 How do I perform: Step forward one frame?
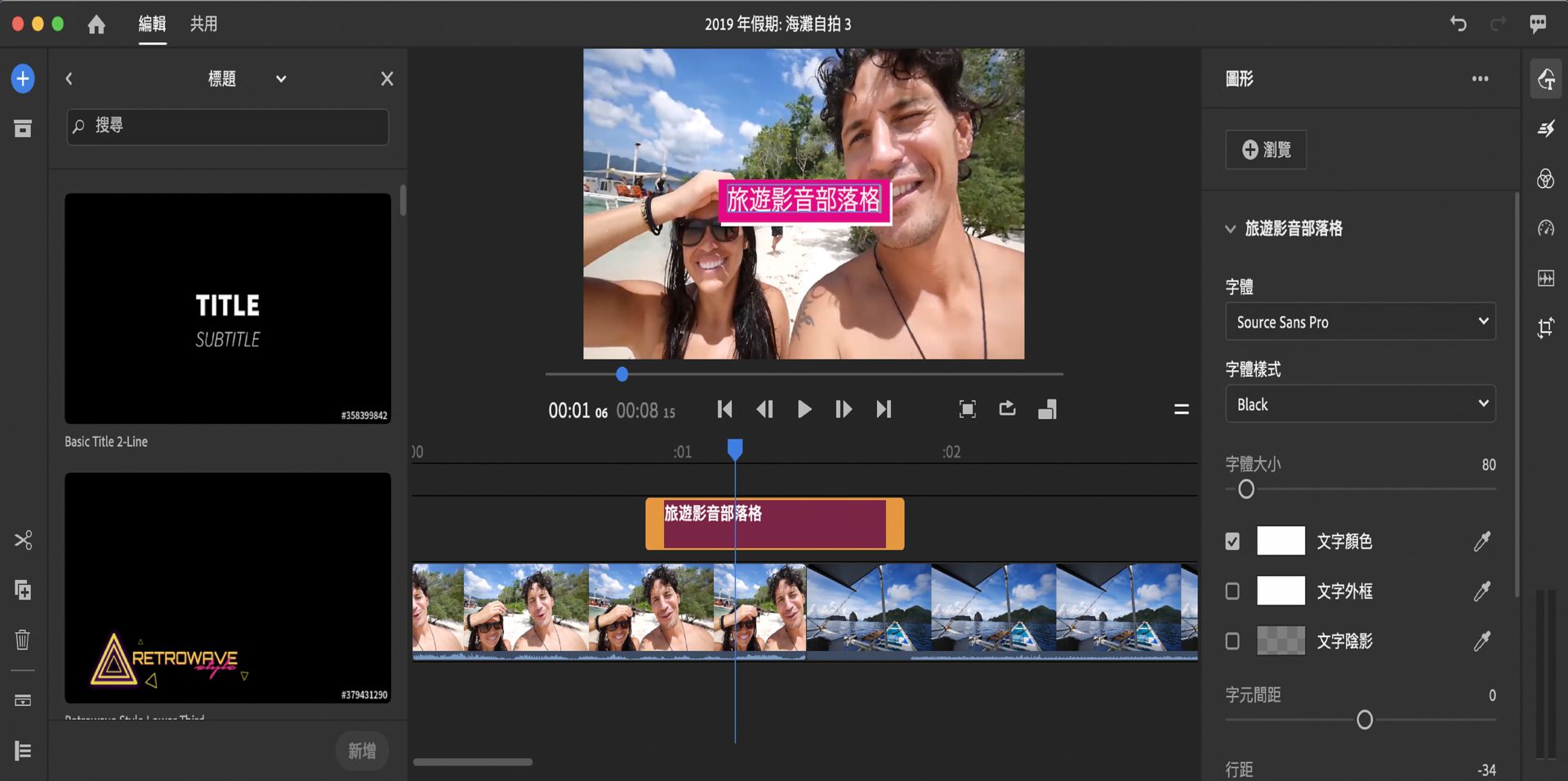pyautogui.click(x=844, y=409)
